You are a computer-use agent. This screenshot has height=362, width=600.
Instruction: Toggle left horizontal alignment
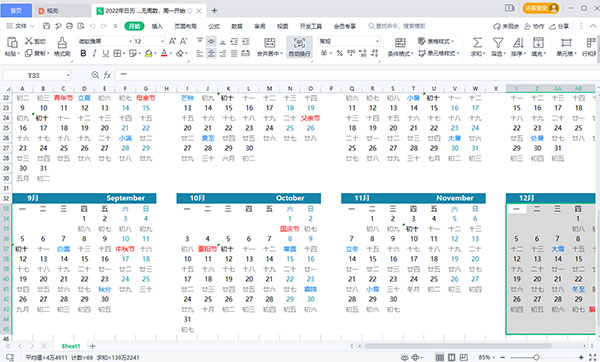click(x=200, y=53)
